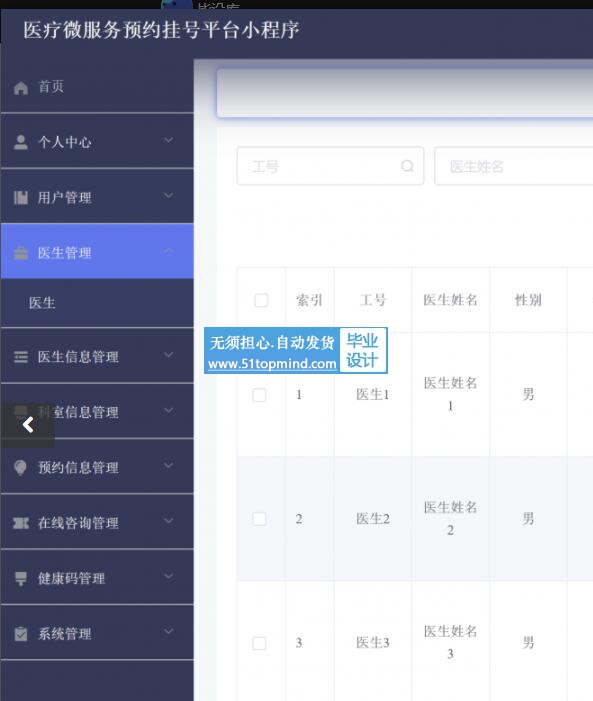Check the checkbox for row 医生2
The width and height of the screenshot is (593, 701).
(x=259, y=519)
